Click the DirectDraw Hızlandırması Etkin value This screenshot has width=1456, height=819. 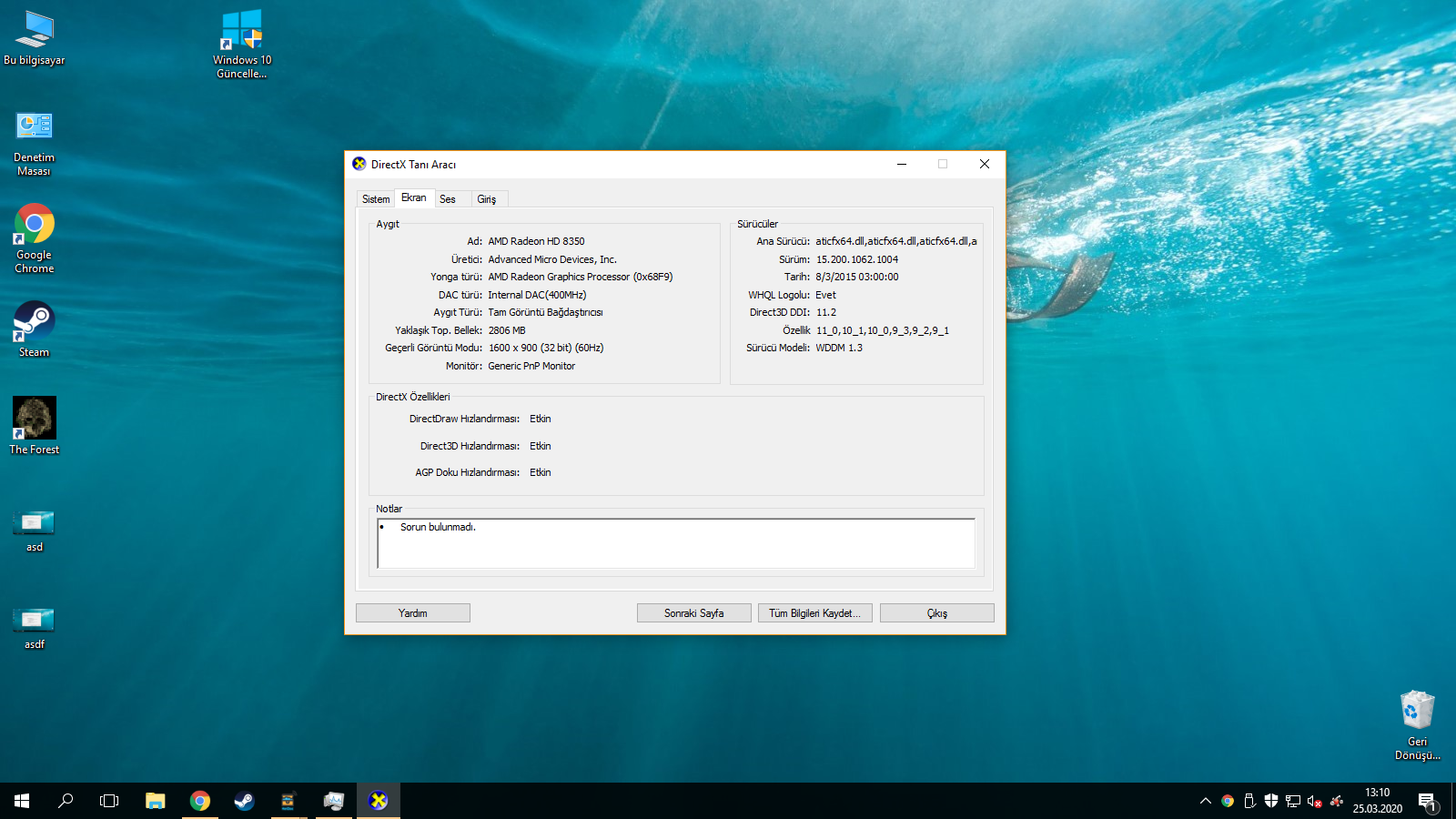[x=541, y=419]
